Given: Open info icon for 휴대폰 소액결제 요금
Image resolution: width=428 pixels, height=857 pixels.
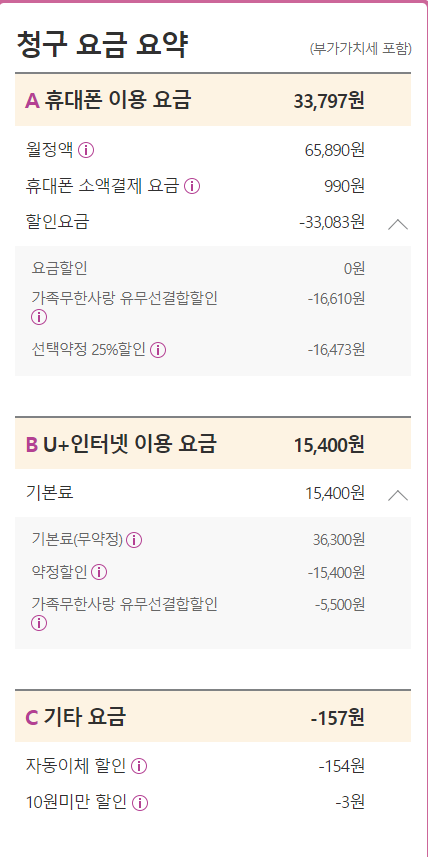Looking at the screenshot, I should click(x=192, y=186).
